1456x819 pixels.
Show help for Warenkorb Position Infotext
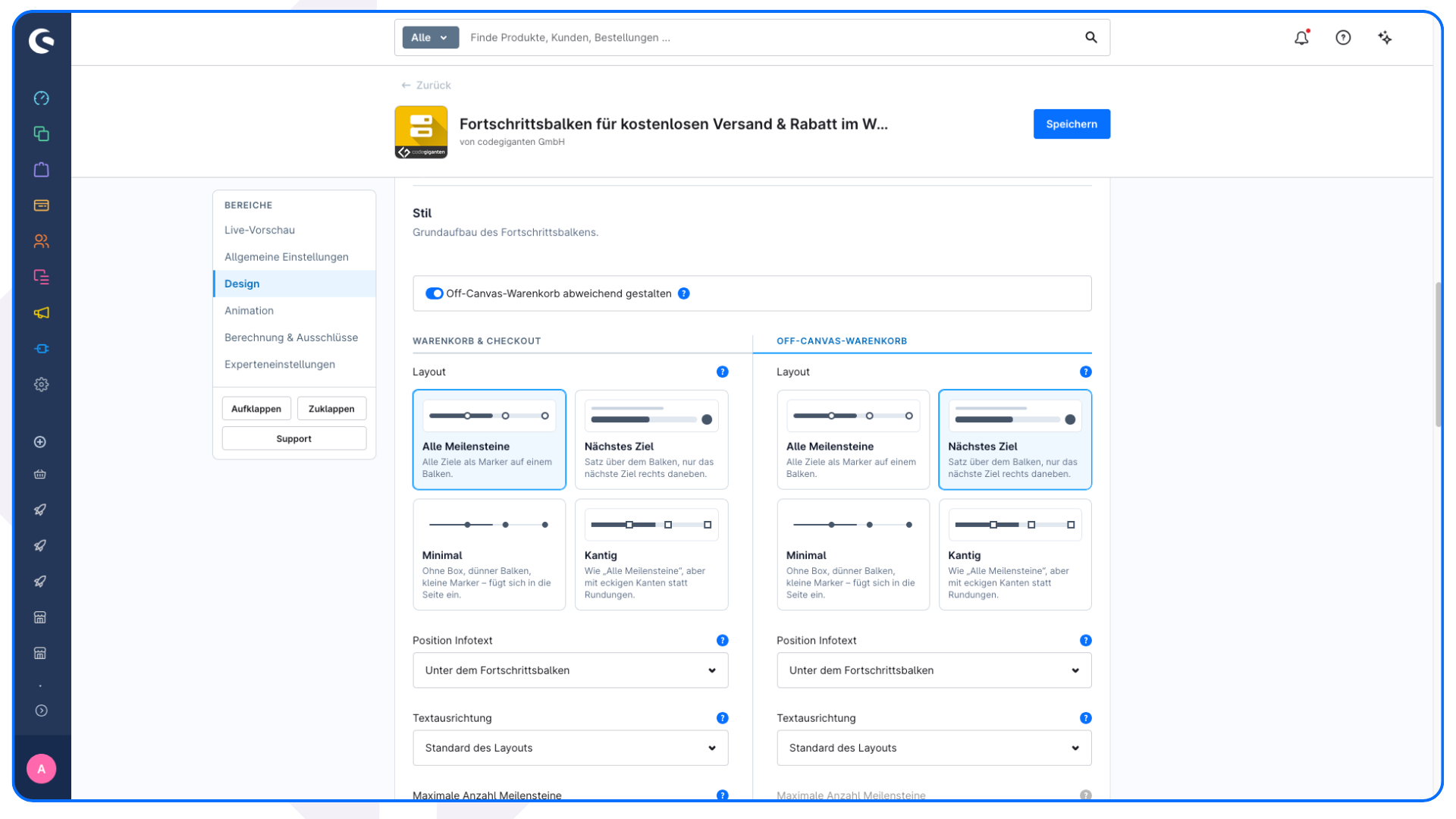(722, 641)
